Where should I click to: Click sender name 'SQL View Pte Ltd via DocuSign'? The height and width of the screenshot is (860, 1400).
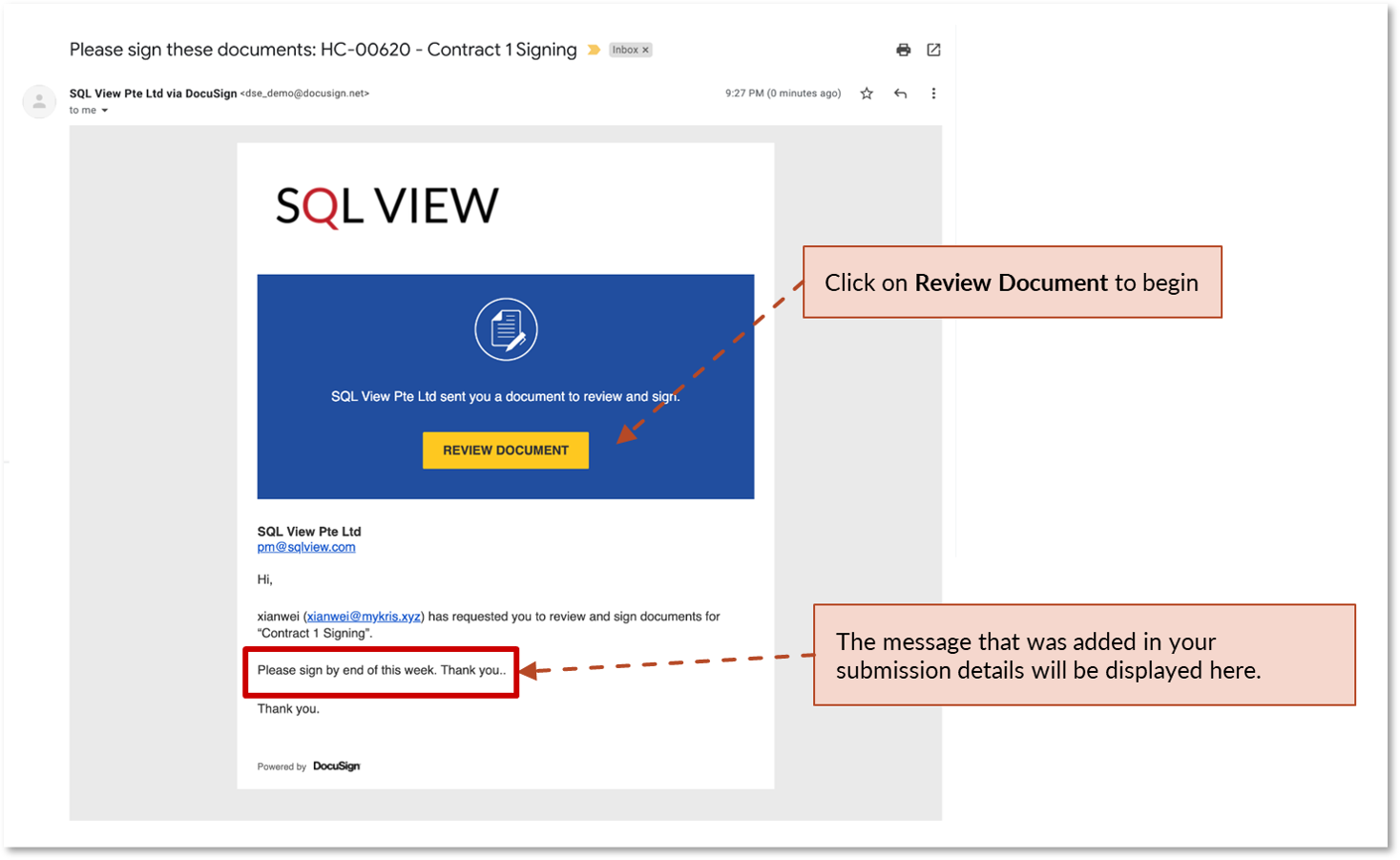[x=153, y=94]
